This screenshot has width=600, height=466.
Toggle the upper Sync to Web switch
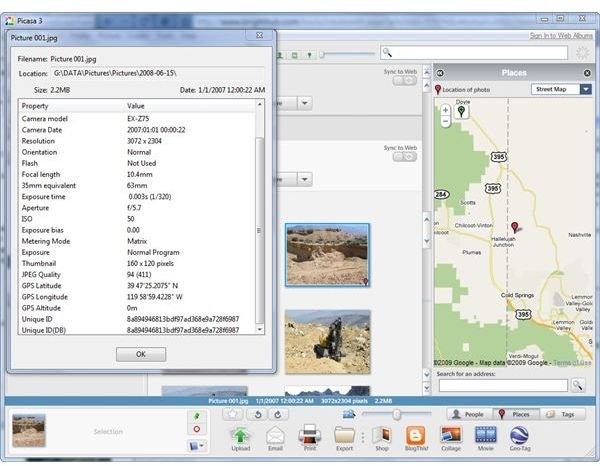404,81
